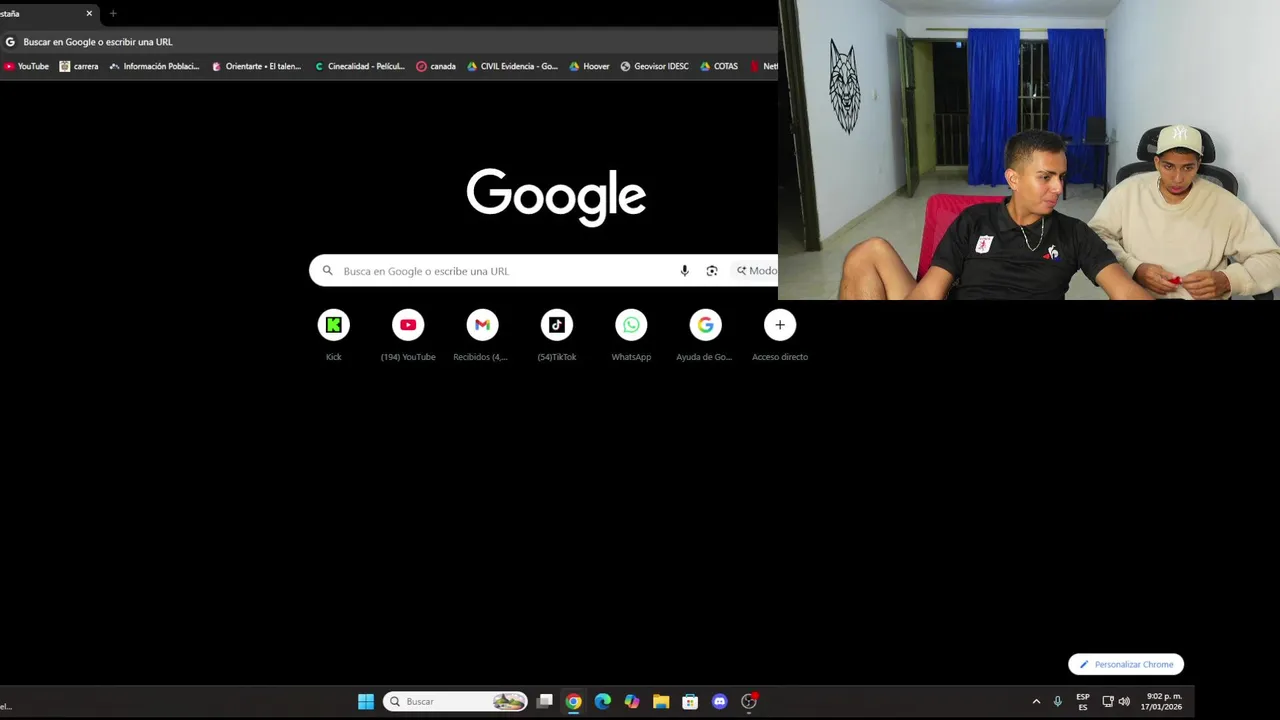Switch to Chrome in the taskbar

574,701
